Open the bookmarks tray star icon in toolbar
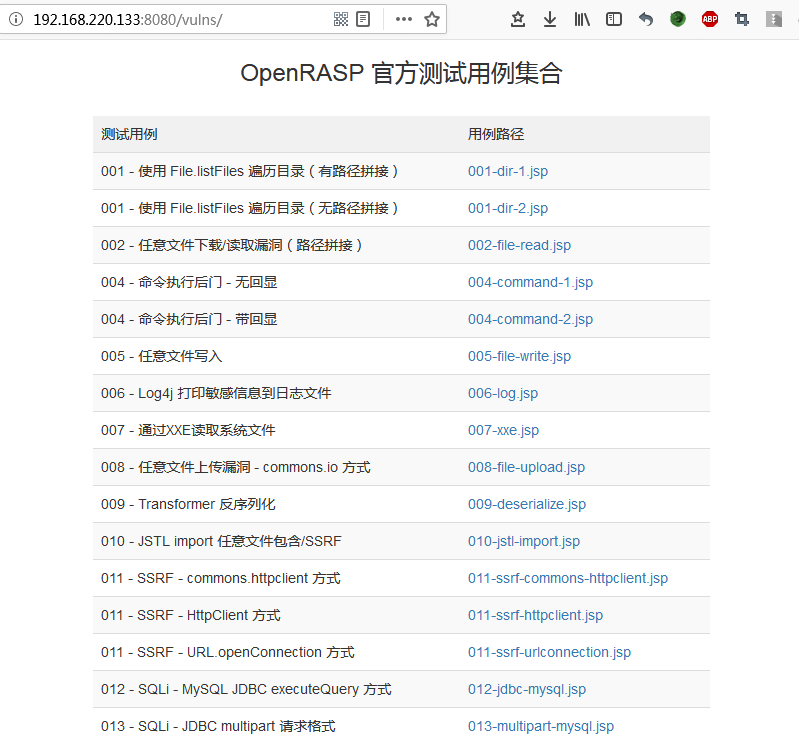 click(518, 19)
